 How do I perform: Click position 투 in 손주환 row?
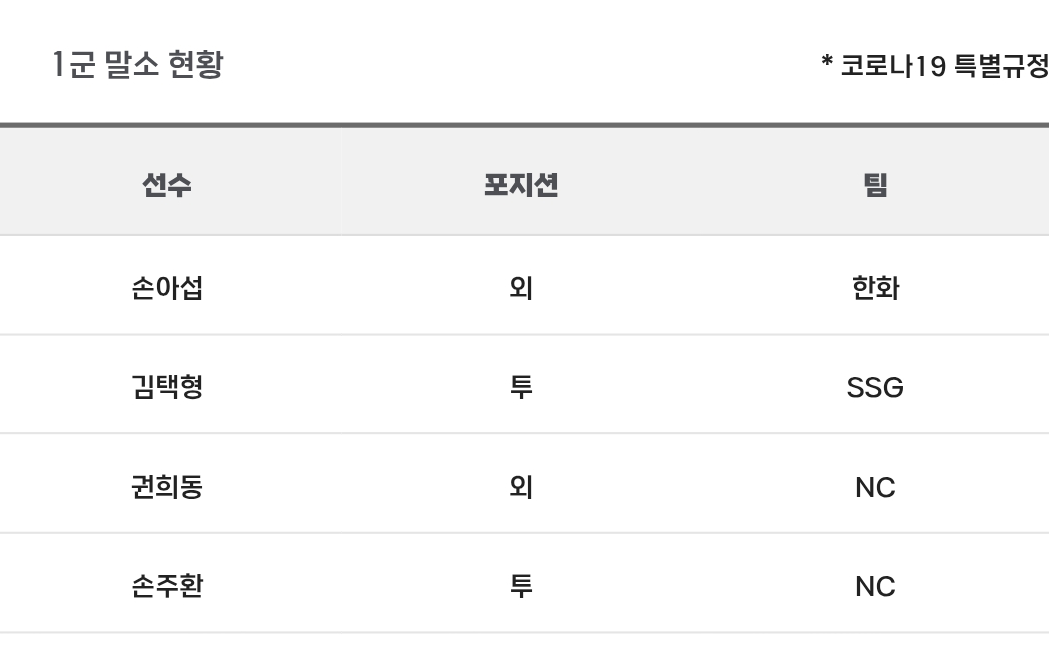520,586
